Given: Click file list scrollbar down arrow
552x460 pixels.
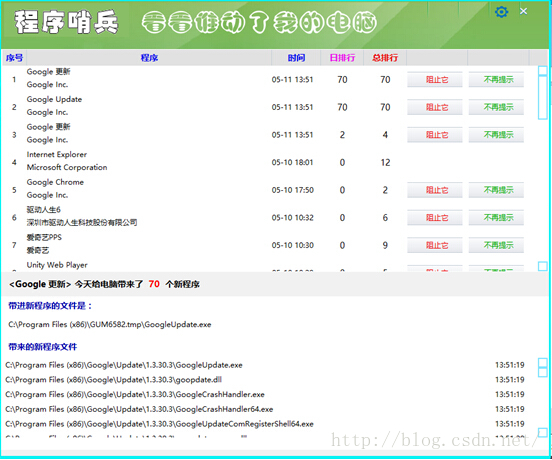Looking at the screenshot, I should click(542, 433).
